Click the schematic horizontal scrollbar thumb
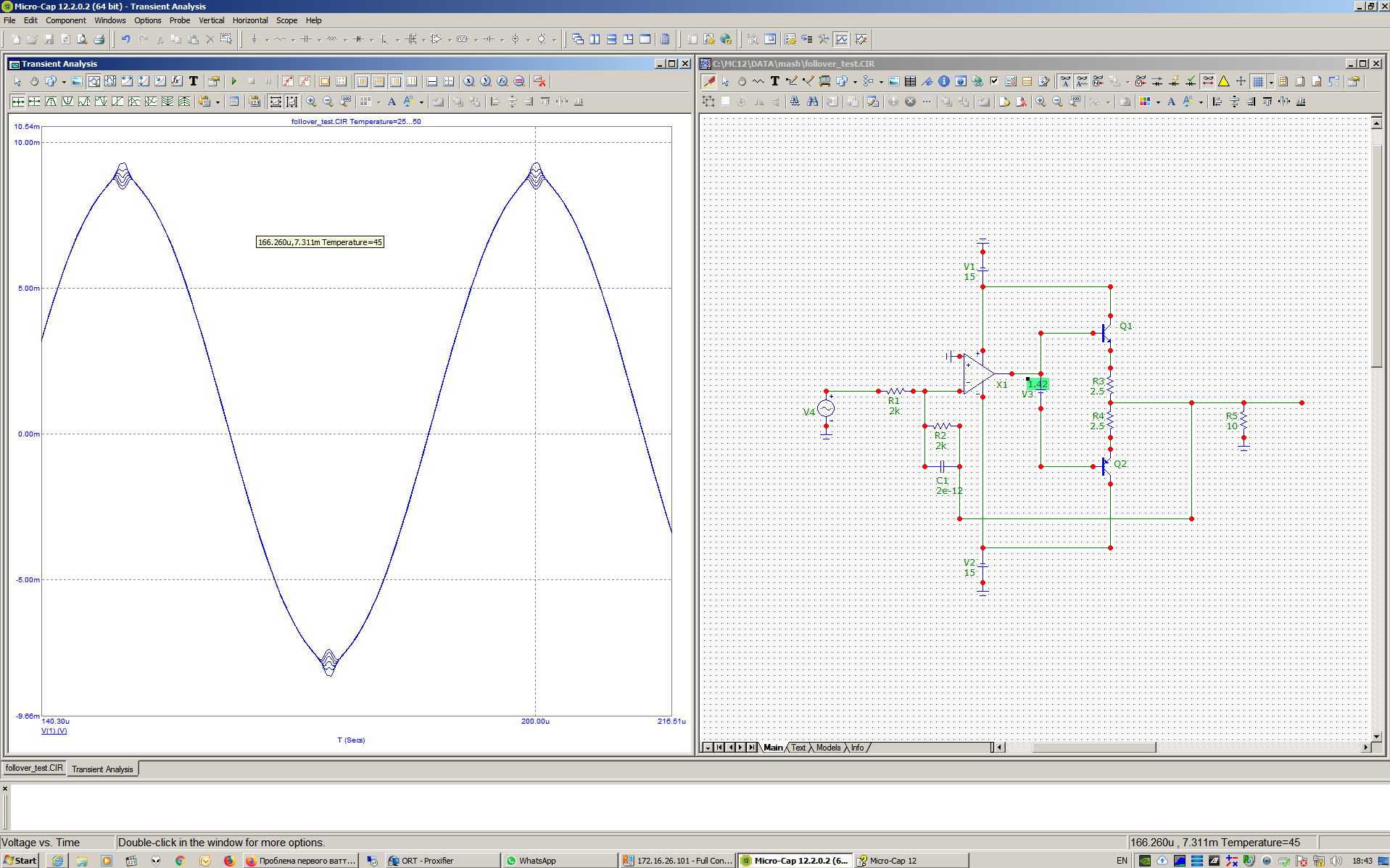 coord(1093,748)
